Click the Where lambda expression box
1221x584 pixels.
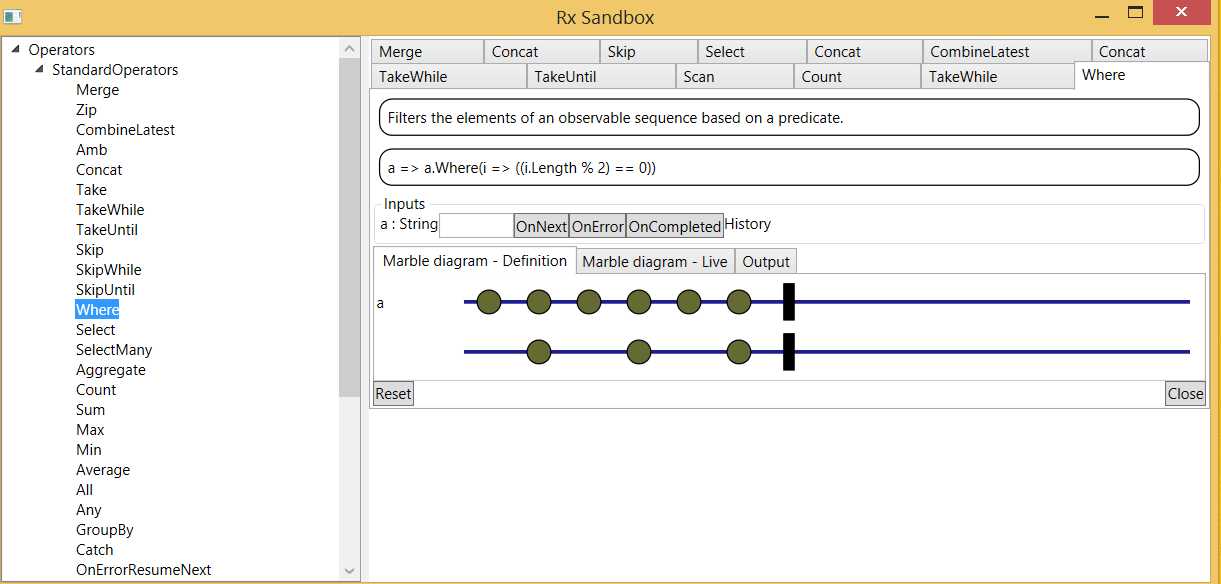[789, 168]
